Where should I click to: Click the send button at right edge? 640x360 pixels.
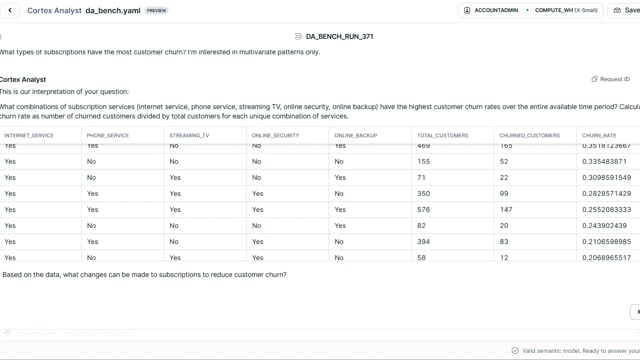point(636,311)
